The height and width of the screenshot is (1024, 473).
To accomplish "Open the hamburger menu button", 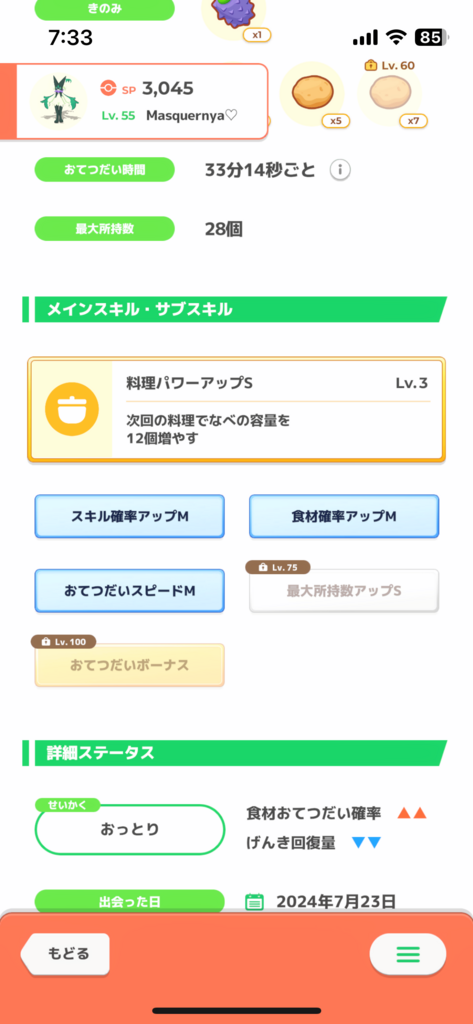I will 408,954.
